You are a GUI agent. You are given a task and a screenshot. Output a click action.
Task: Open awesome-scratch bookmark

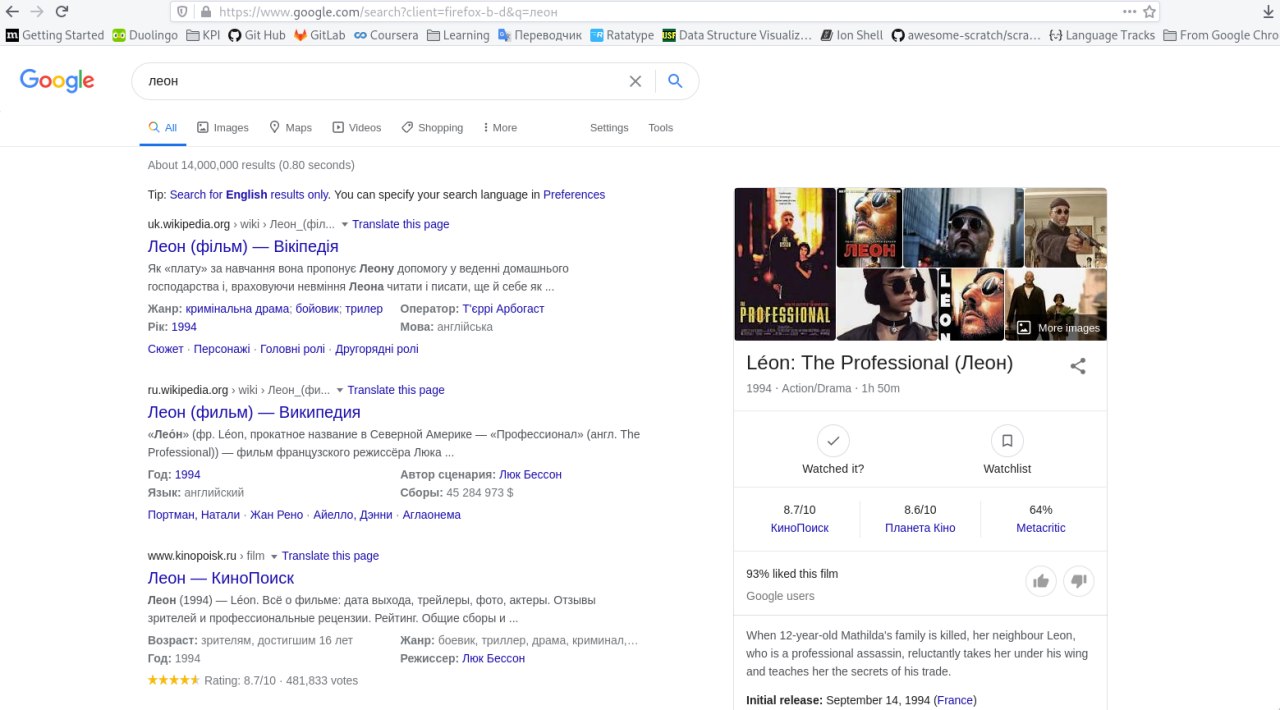(x=966, y=35)
